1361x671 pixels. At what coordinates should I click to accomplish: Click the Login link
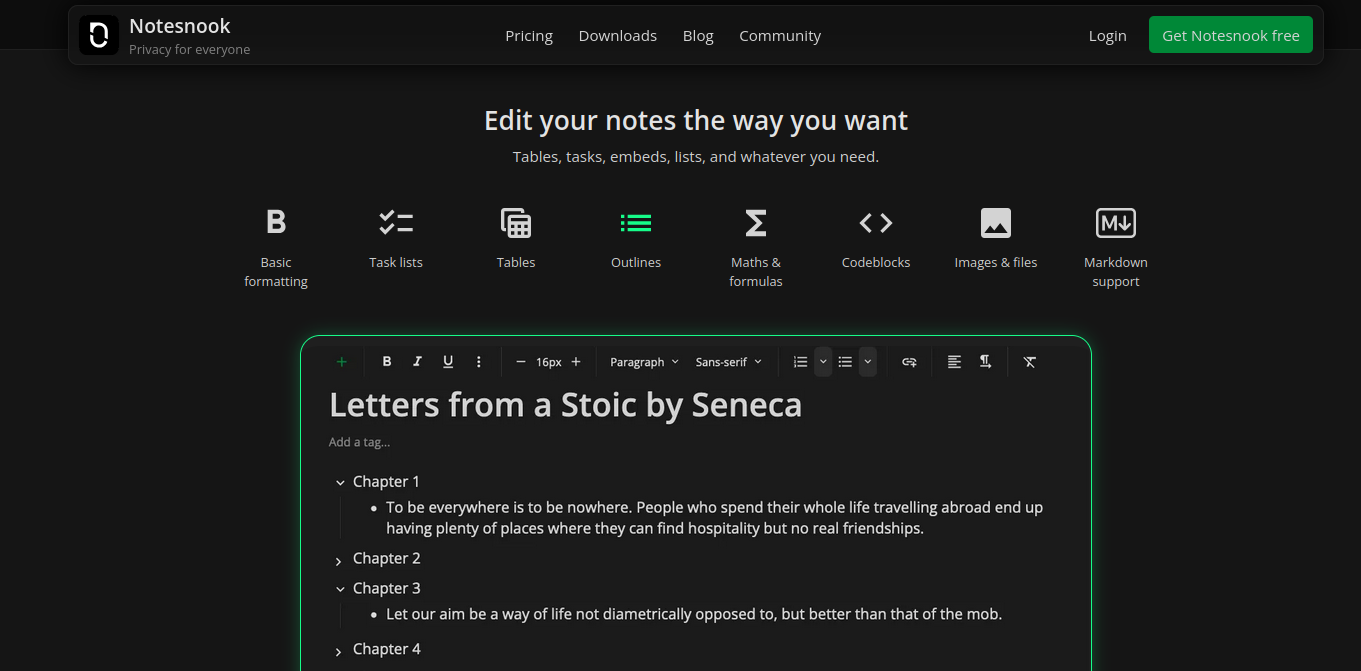coord(1107,36)
